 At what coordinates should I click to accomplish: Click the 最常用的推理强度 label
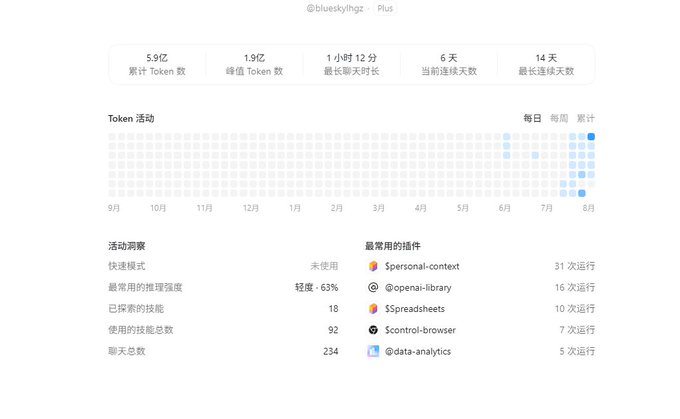point(145,288)
